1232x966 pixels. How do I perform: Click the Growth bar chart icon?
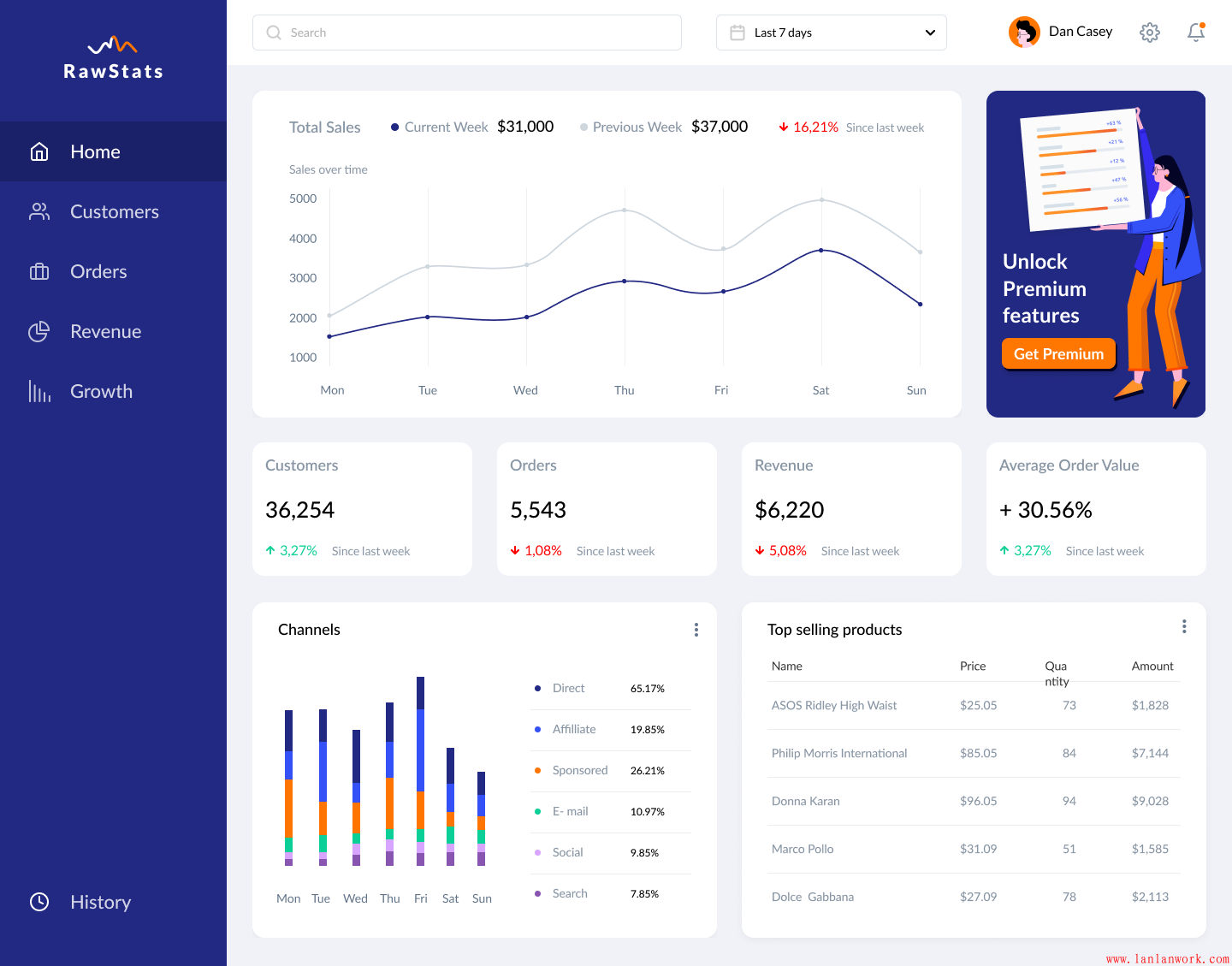coord(39,391)
